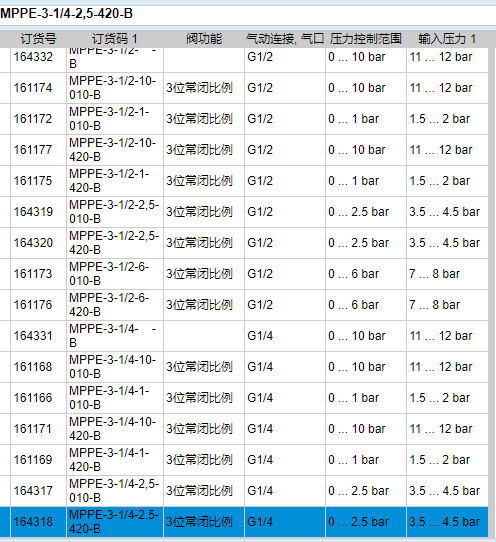Viewport: 496px width, 542px height.
Task: Select order number 161177
Action: click(33, 150)
